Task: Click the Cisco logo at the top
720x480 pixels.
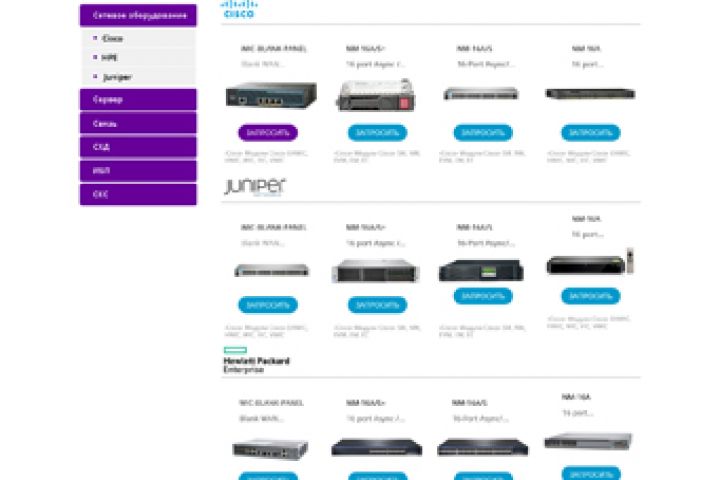Action: tap(239, 9)
